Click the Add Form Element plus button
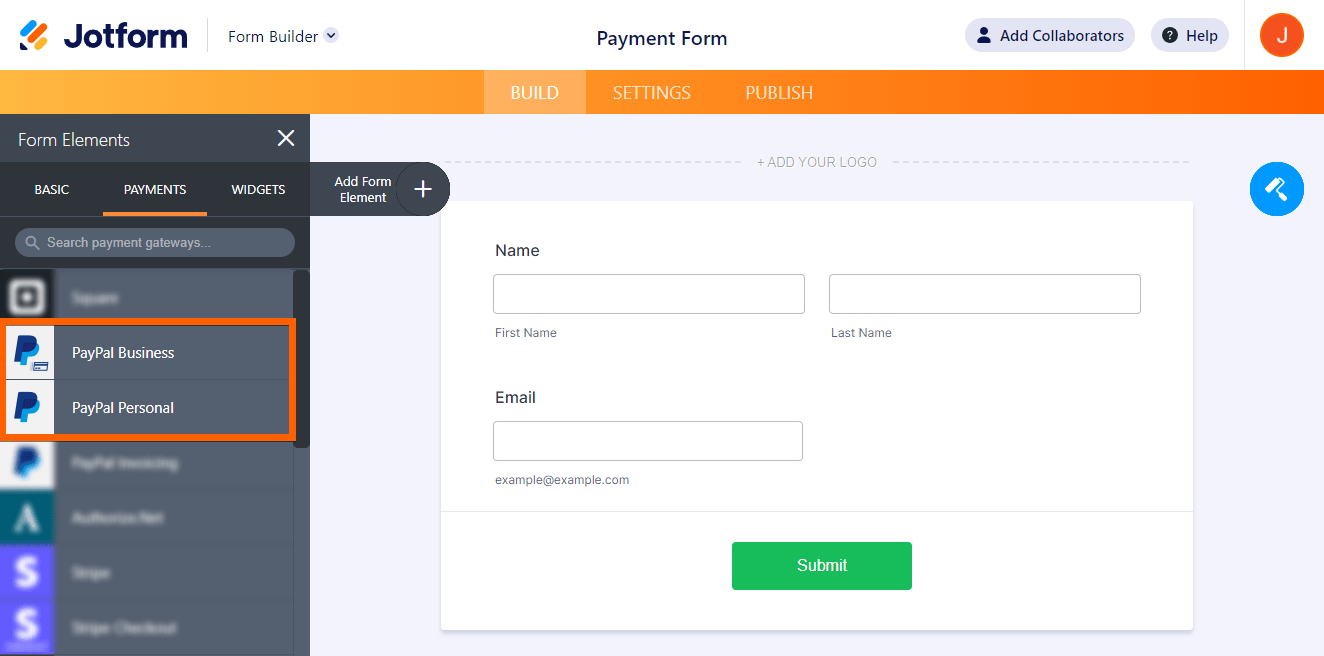1324x656 pixels. tap(423, 189)
